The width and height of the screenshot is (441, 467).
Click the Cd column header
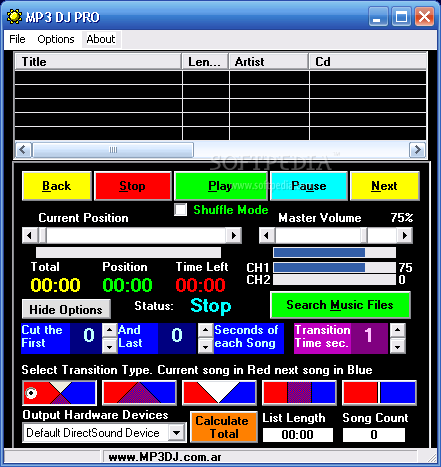[x=368, y=62]
